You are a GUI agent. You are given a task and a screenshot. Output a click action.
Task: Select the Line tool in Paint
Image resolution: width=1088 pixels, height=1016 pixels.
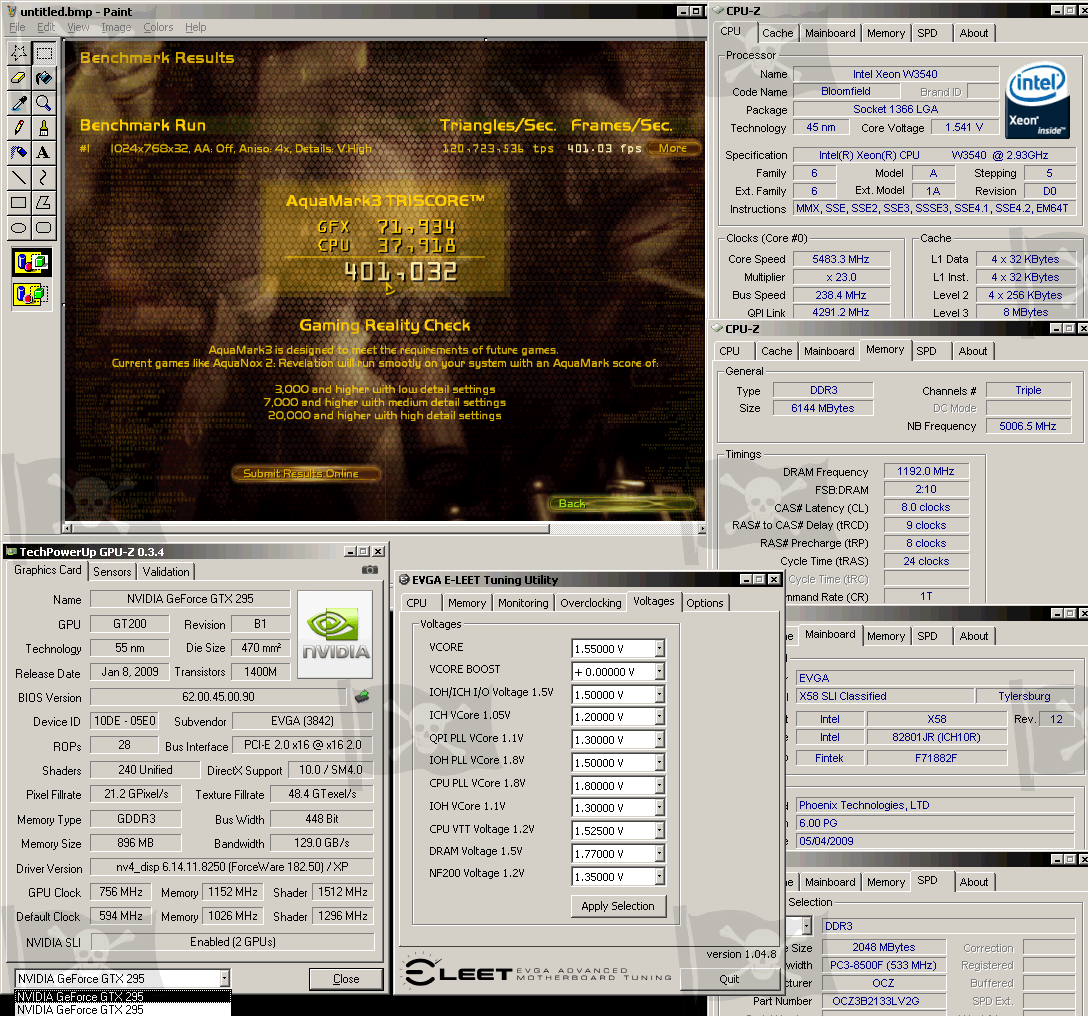[19, 178]
